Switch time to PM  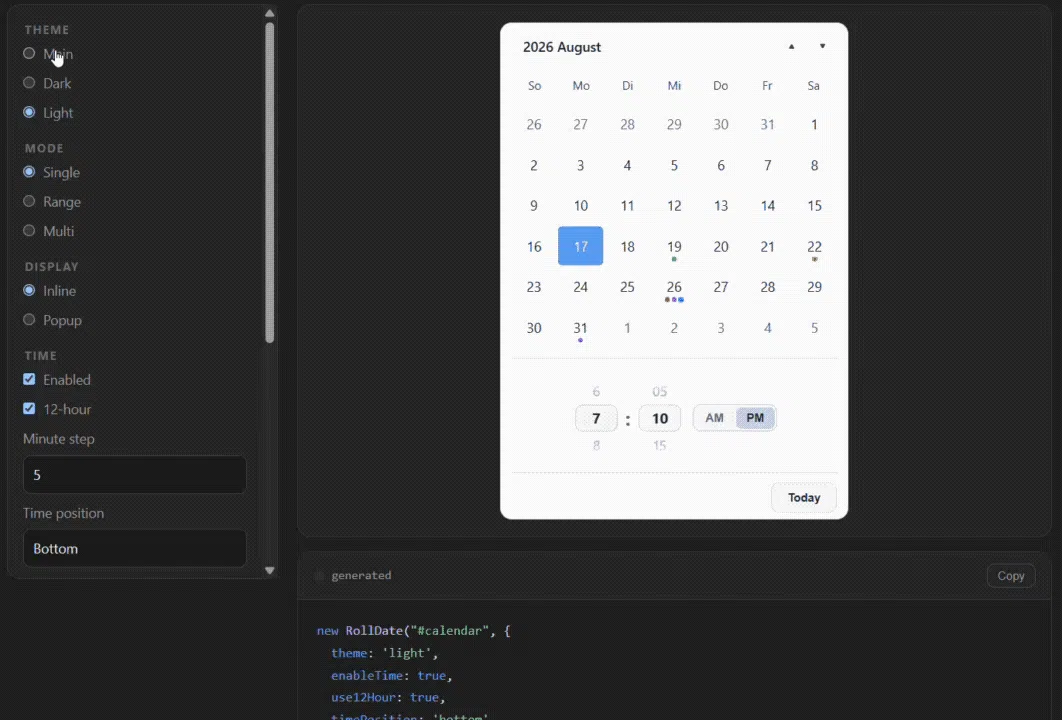point(755,418)
